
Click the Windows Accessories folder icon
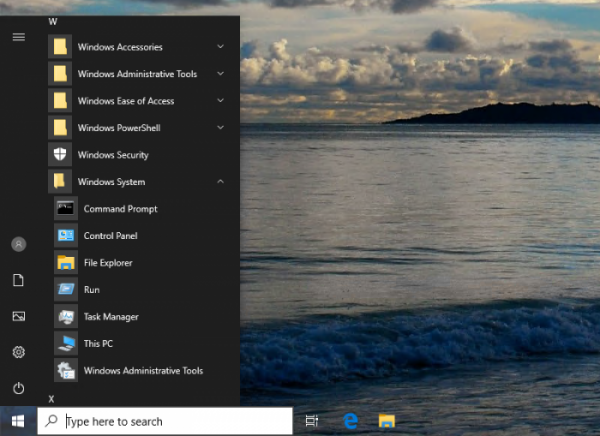pos(60,47)
